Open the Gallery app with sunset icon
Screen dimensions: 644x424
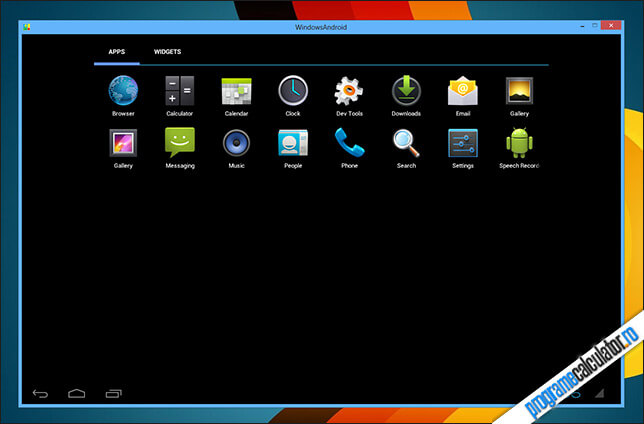pyautogui.click(x=520, y=96)
